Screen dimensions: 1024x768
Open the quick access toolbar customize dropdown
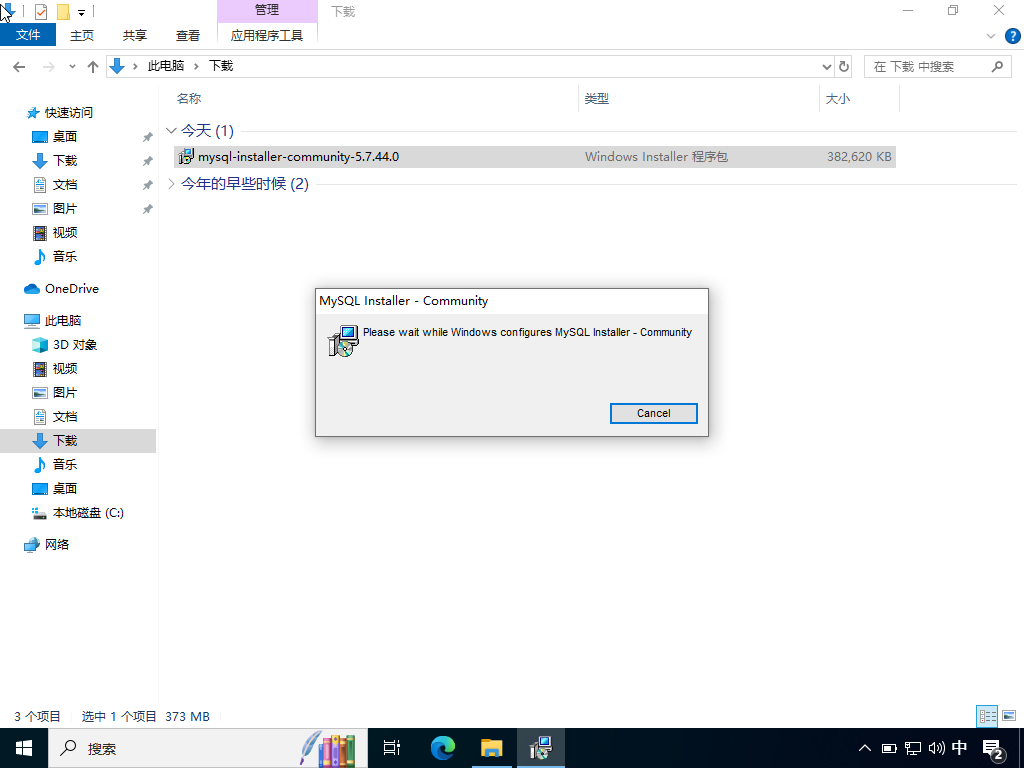coord(82,12)
